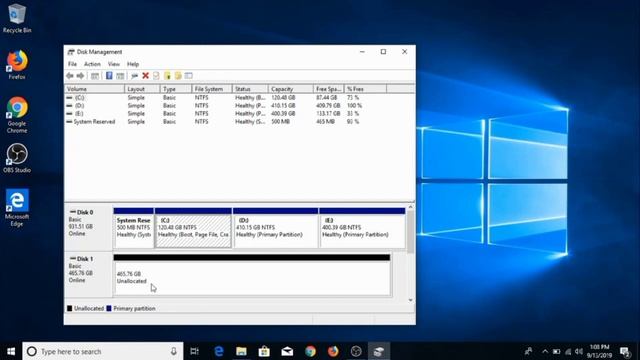The image size is (640, 360).
Task: Show hidden tray icons chevron
Action: [545, 351]
